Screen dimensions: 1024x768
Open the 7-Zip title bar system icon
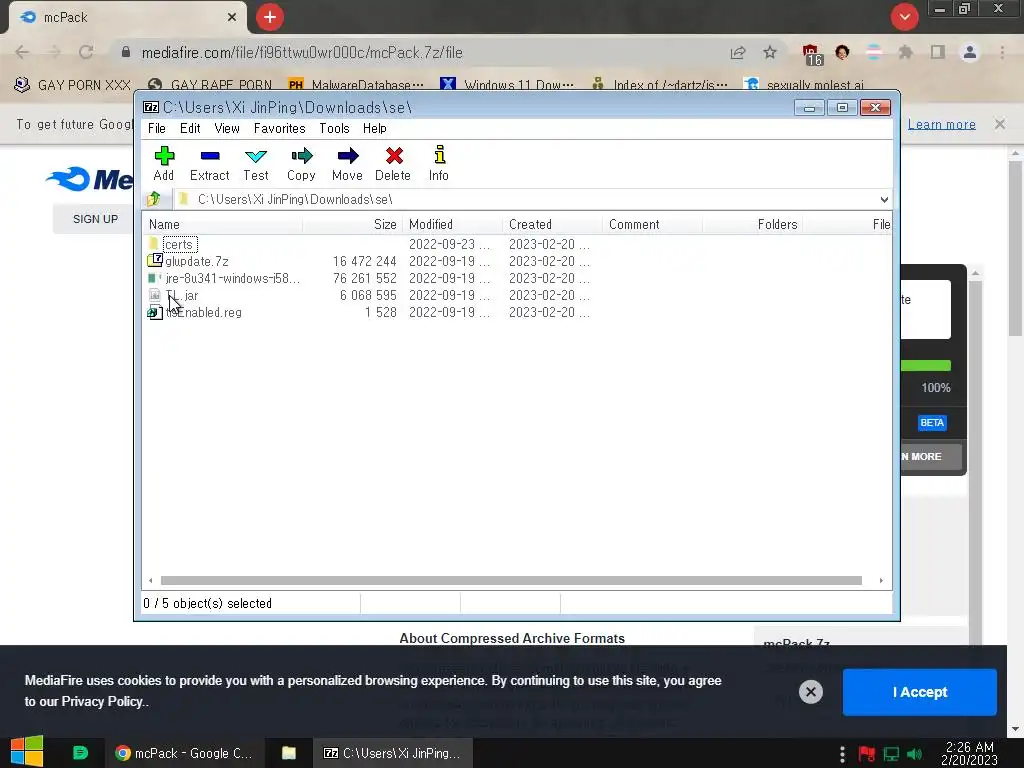tap(151, 107)
